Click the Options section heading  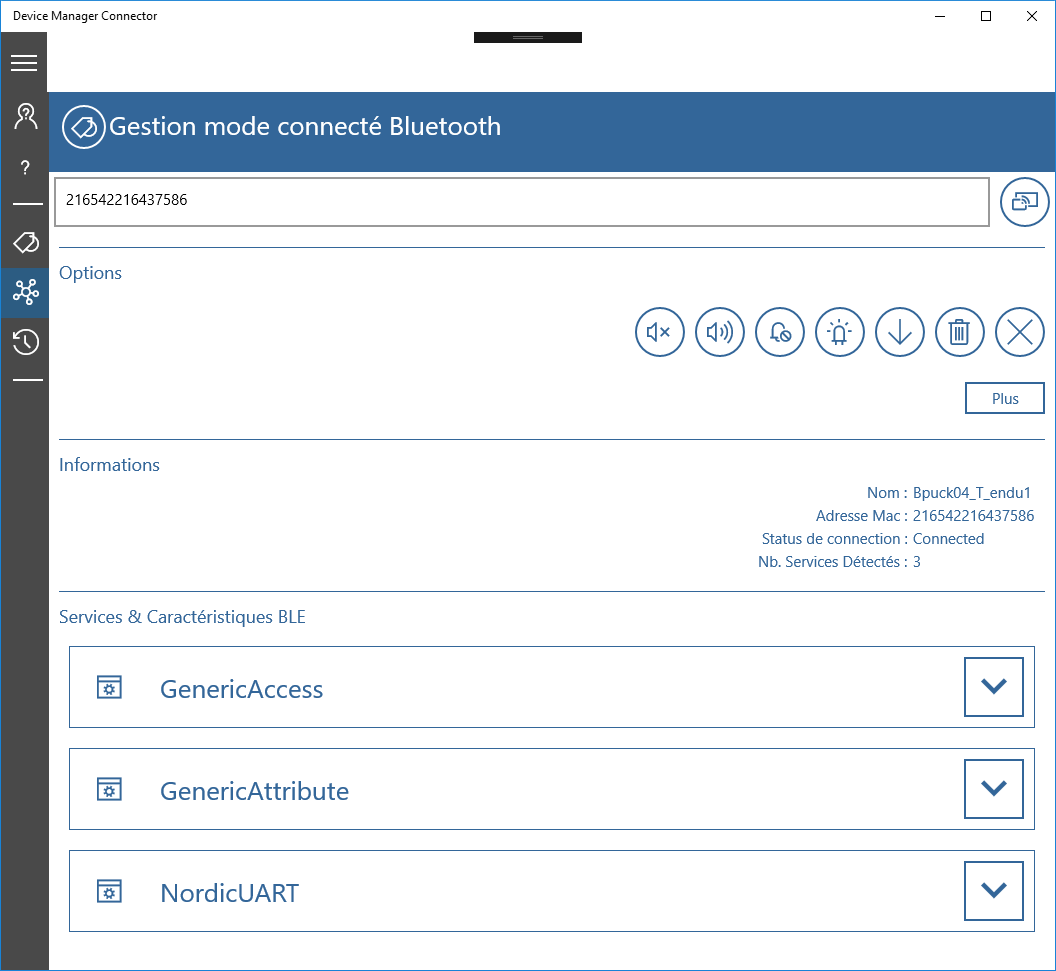click(x=90, y=273)
